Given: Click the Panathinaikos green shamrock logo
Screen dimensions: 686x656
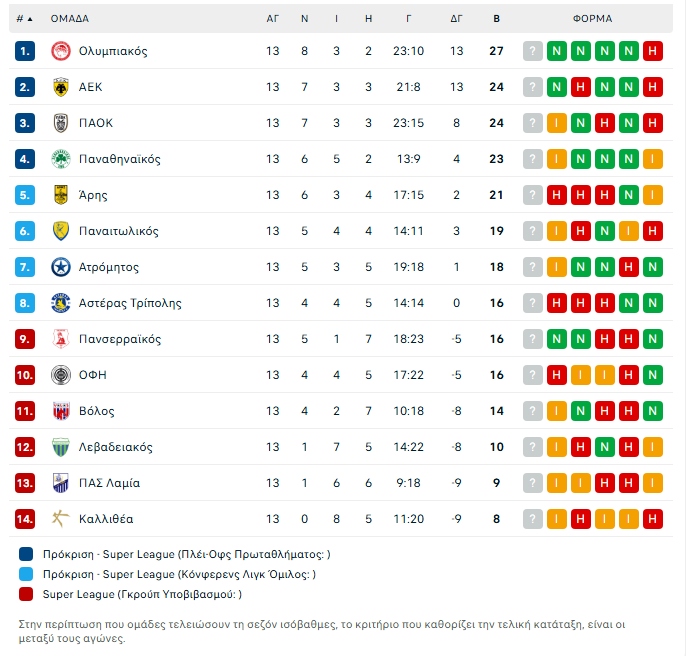Looking at the screenshot, I should [59, 159].
